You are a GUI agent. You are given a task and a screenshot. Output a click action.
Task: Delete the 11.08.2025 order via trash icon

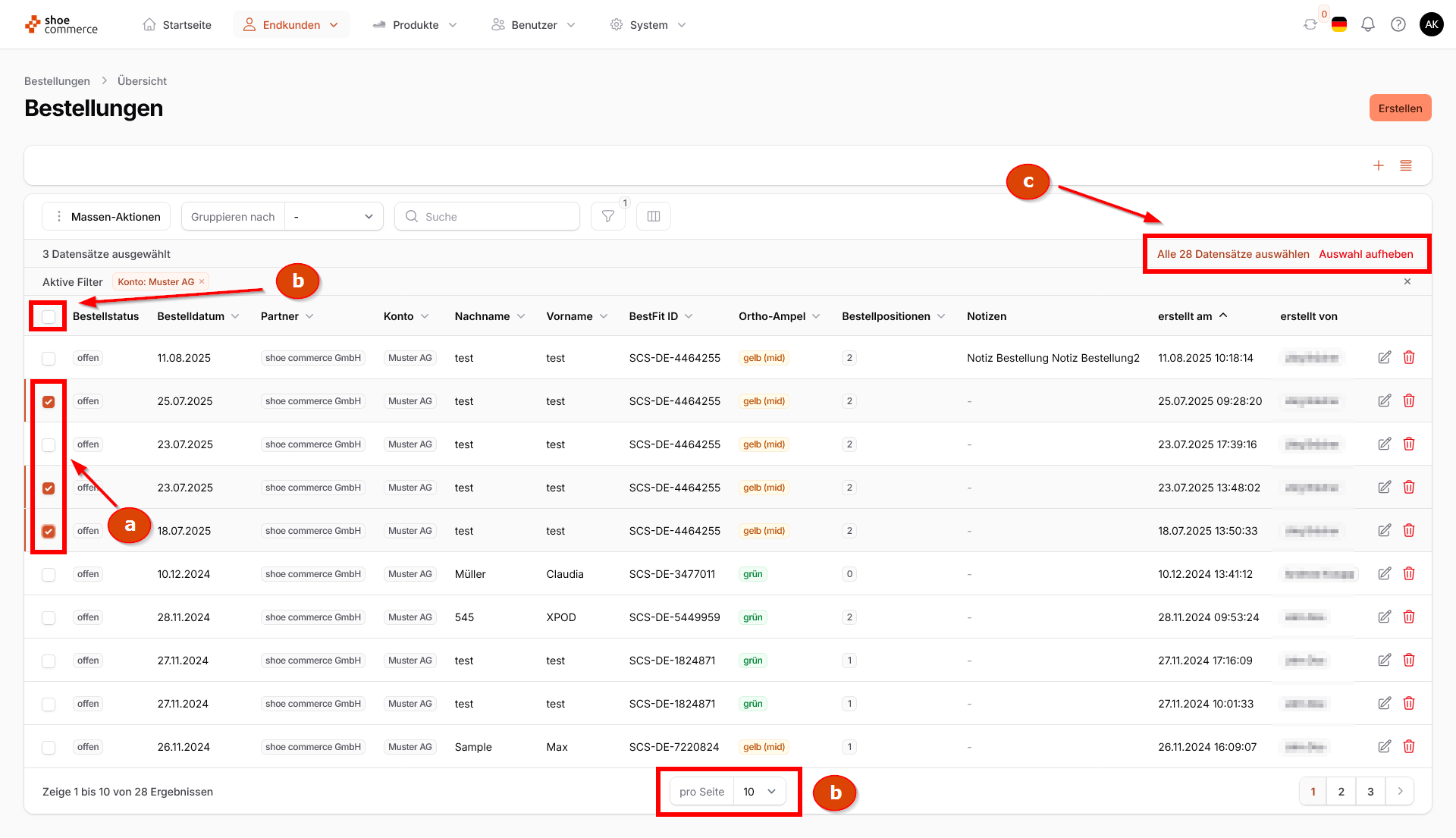[x=1408, y=358]
